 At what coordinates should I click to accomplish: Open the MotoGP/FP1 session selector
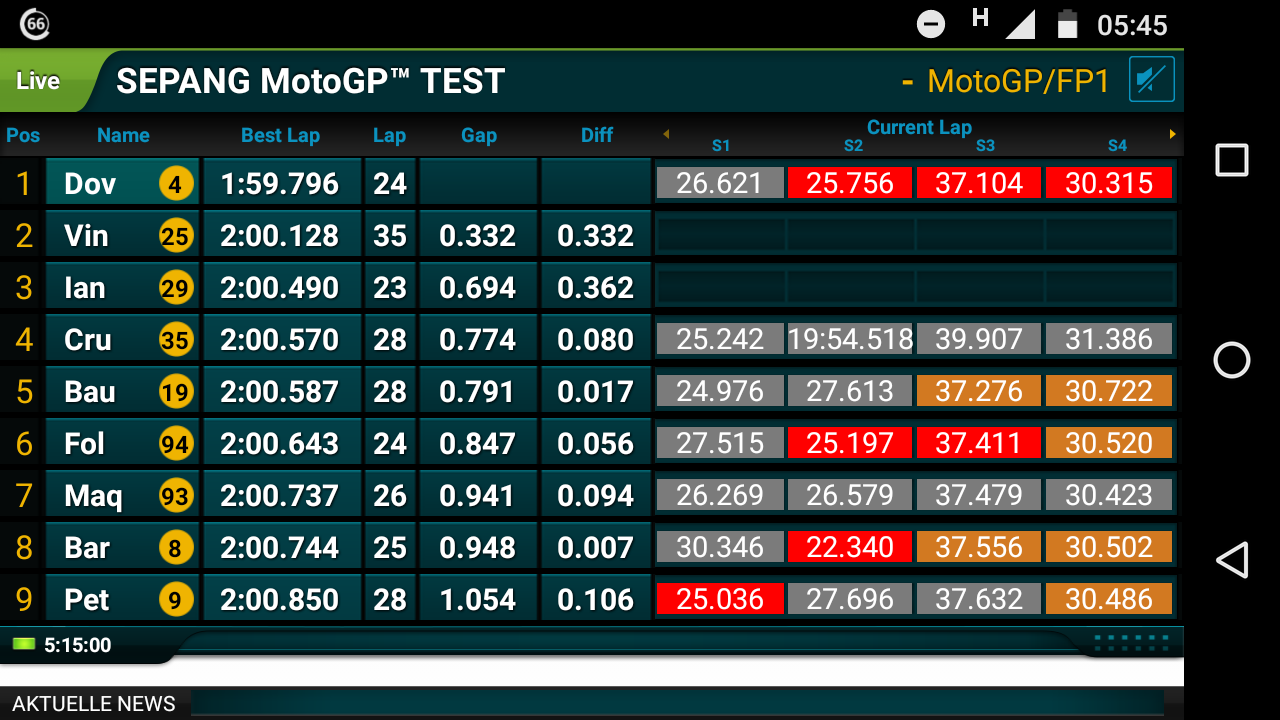coord(1017,82)
